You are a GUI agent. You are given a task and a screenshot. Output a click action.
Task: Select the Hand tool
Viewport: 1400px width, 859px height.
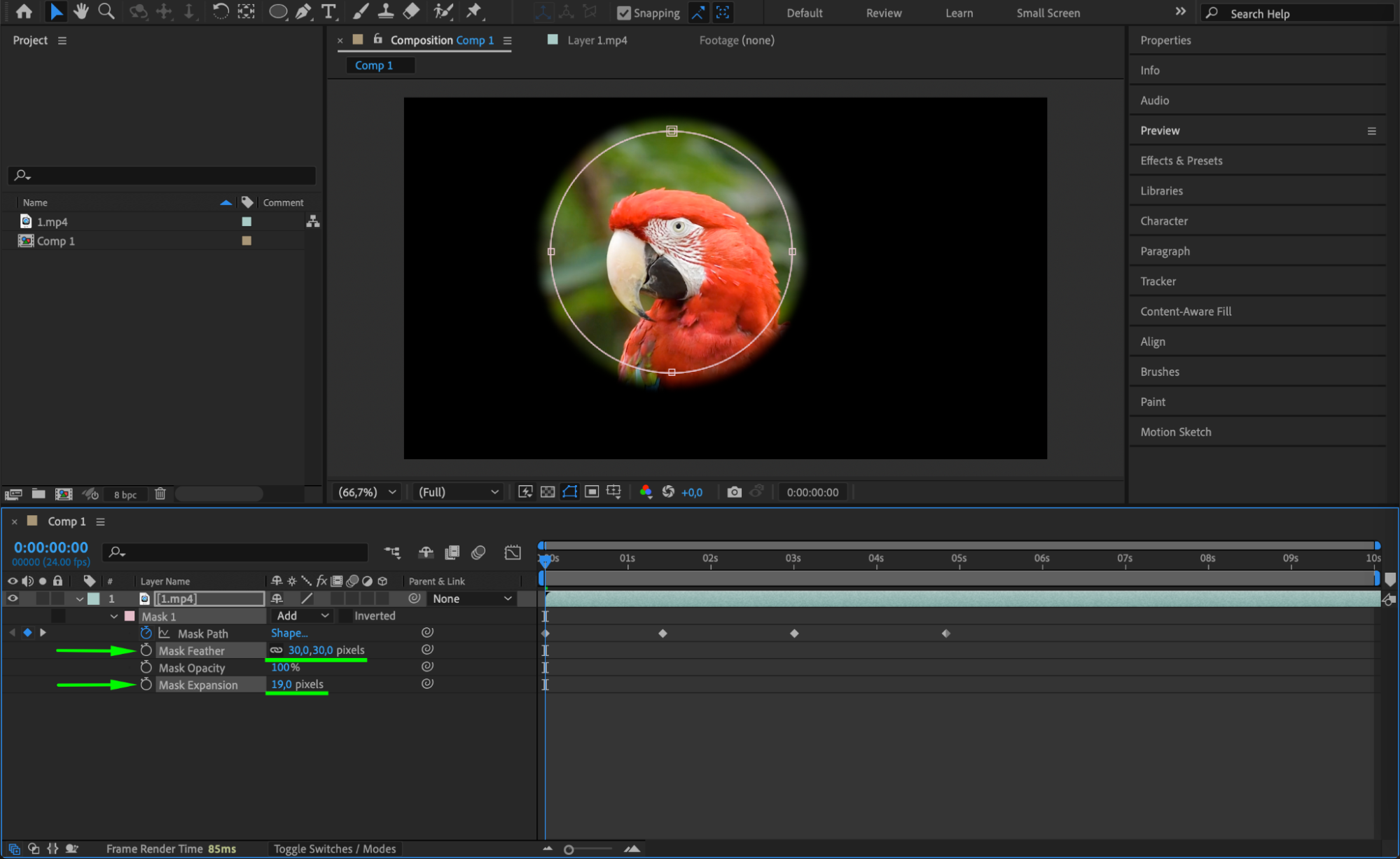81,11
